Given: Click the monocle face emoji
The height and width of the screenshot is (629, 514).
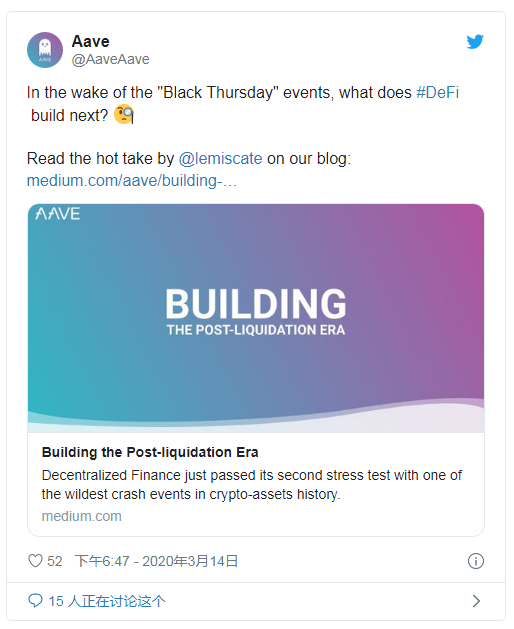Looking at the screenshot, I should point(124,115).
